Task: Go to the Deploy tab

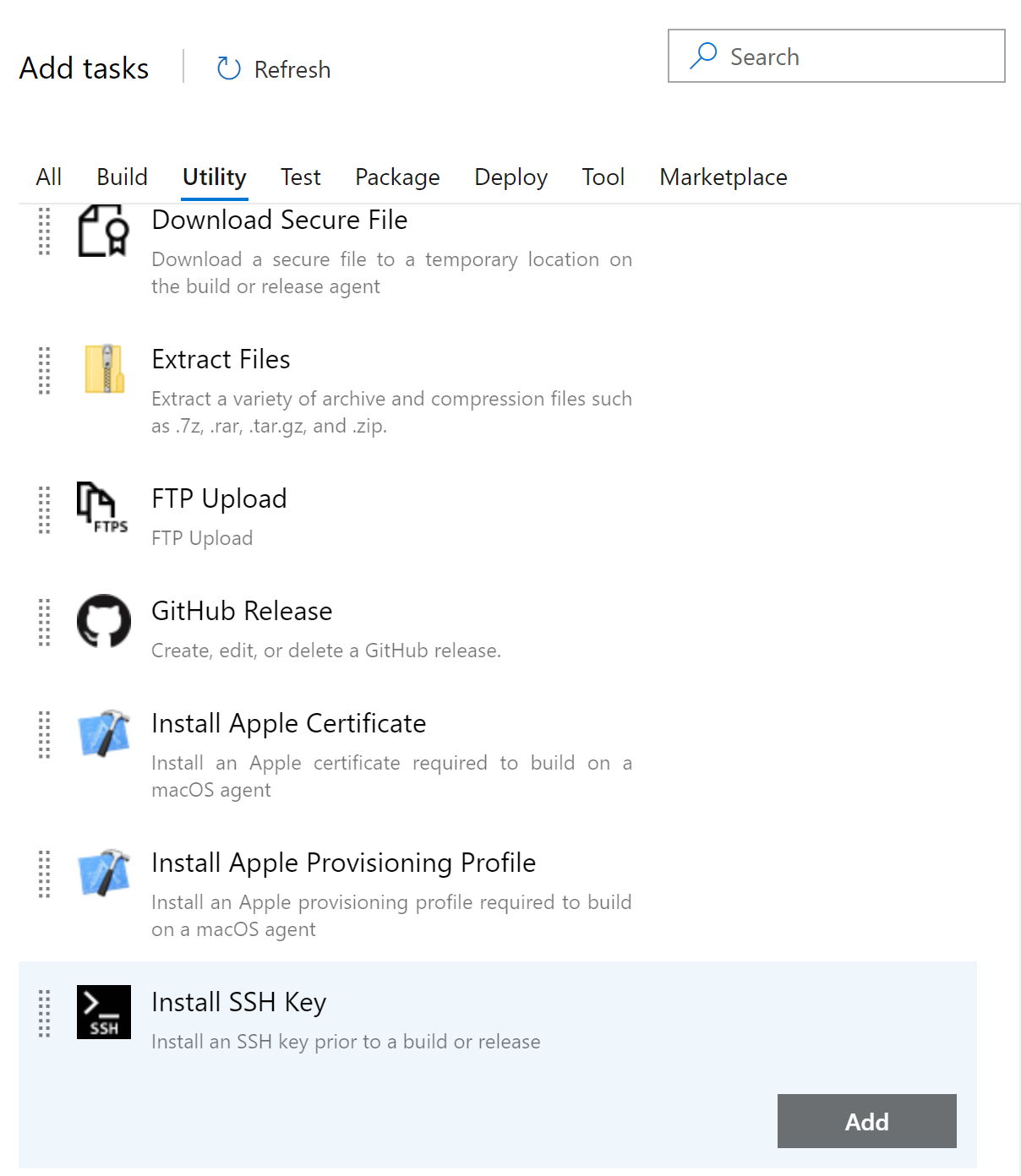Action: [510, 177]
